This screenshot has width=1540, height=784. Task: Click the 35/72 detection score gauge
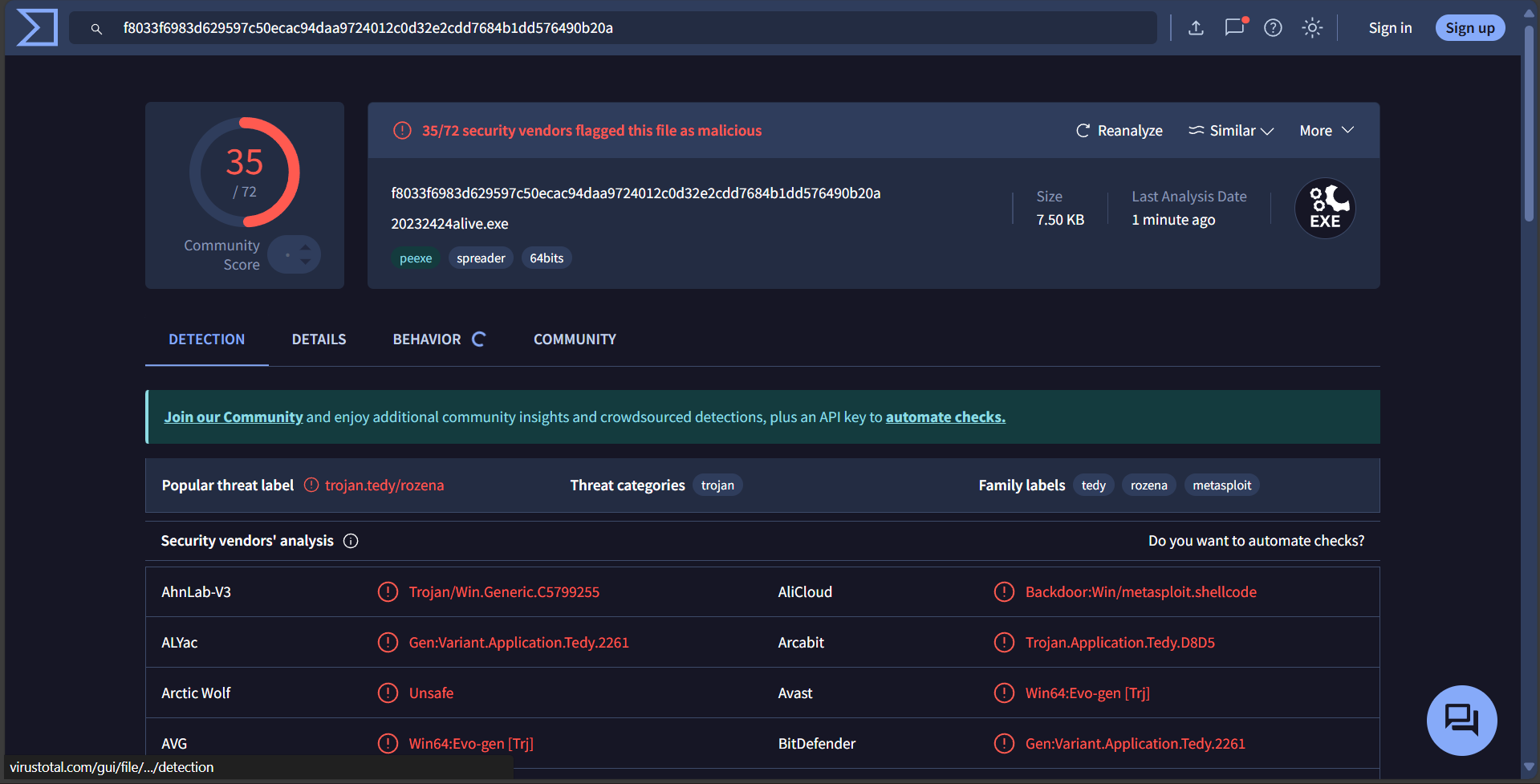pos(245,173)
